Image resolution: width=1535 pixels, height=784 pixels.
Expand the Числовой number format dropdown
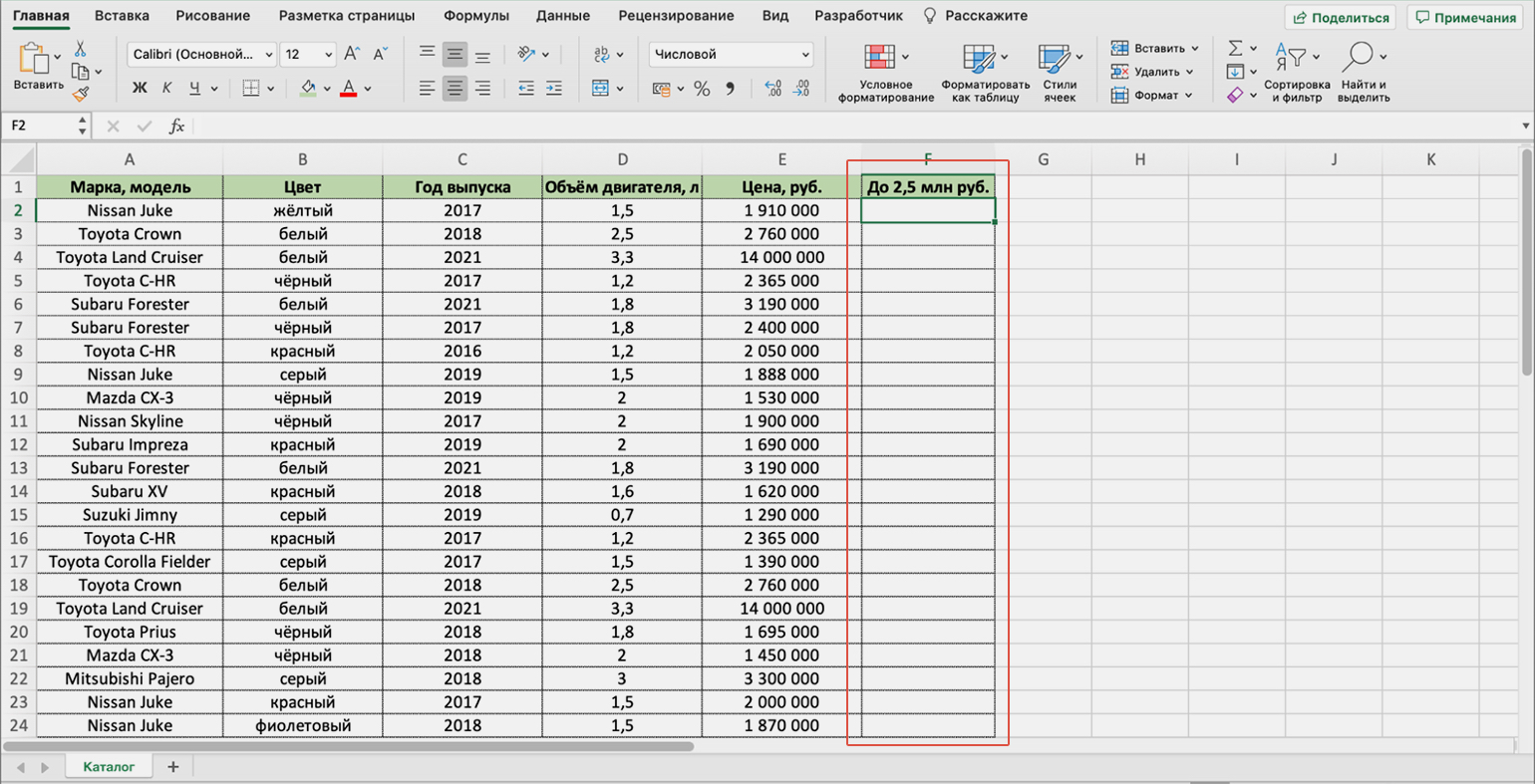(731, 55)
